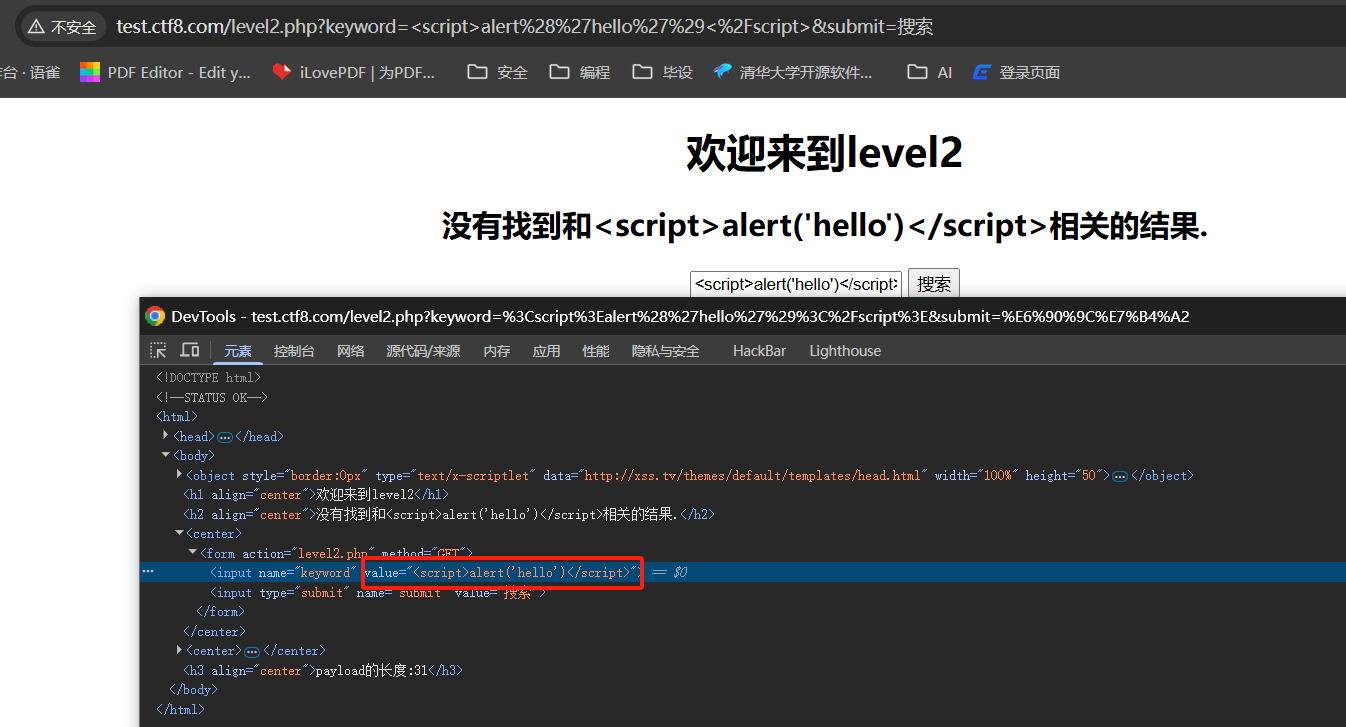1346x727 pixels.
Task: Select the input name=keyword element row
Action: coord(742,572)
